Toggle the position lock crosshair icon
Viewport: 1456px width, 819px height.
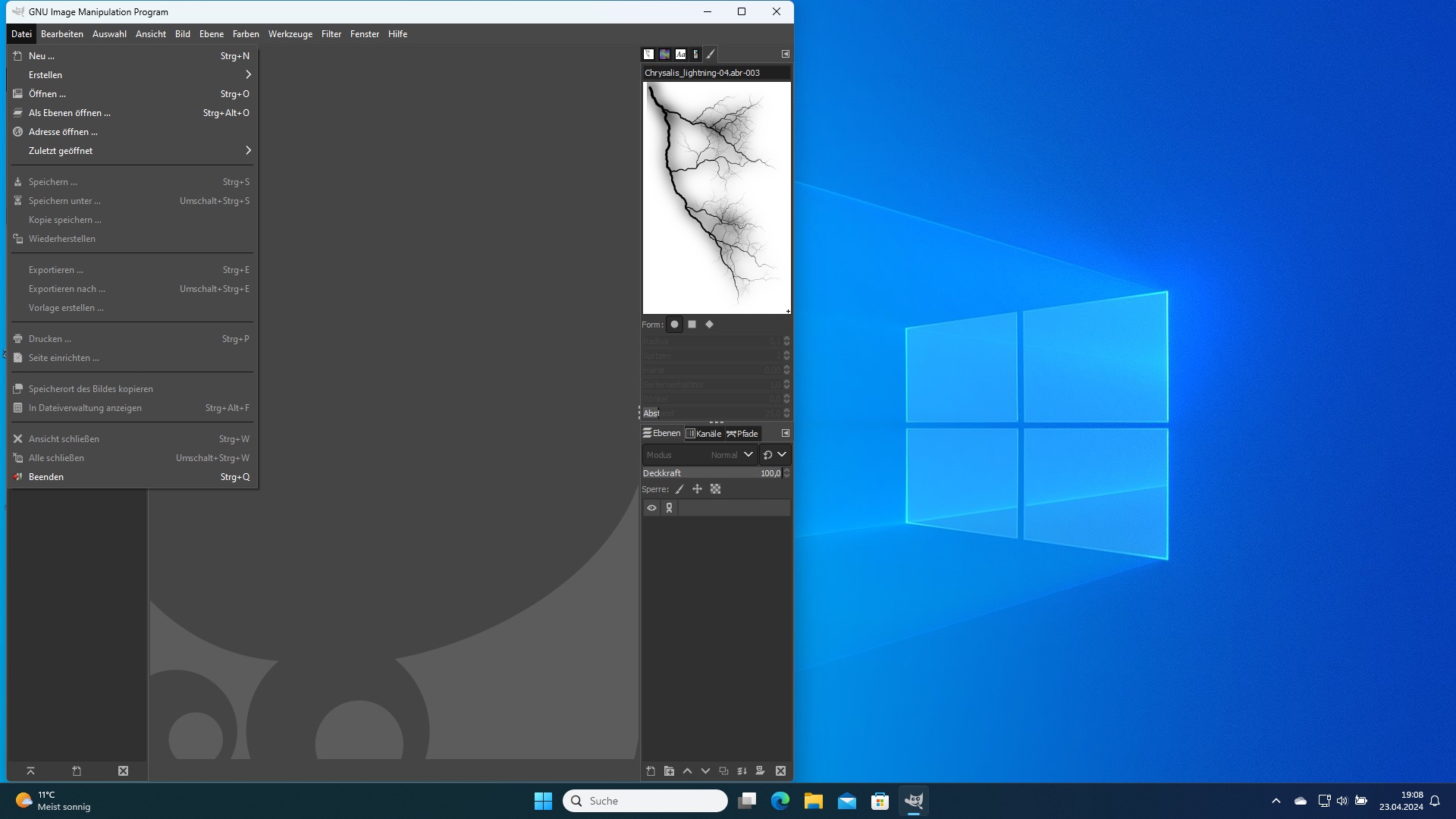click(697, 490)
